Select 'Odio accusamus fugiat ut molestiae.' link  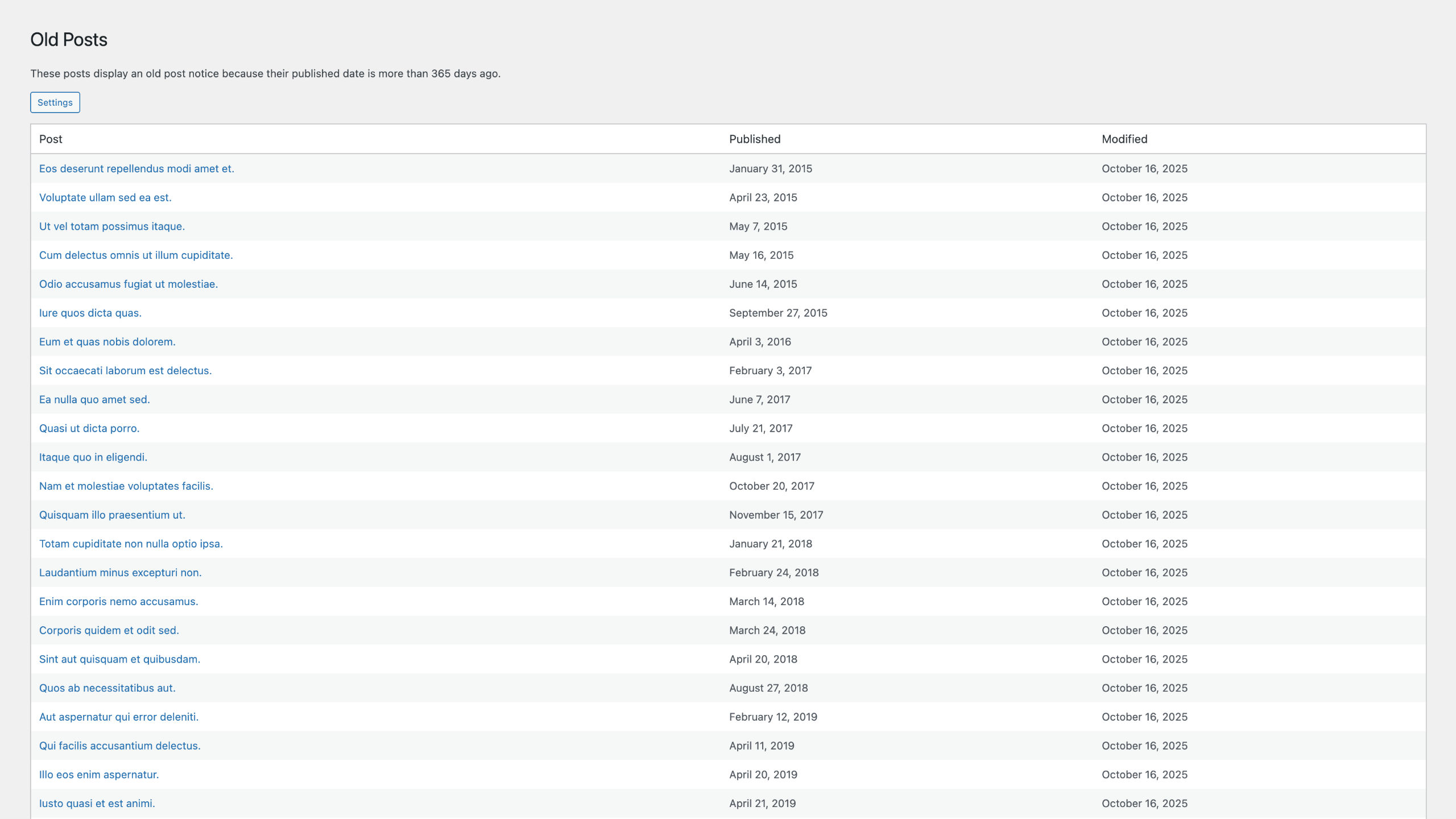[x=129, y=284]
